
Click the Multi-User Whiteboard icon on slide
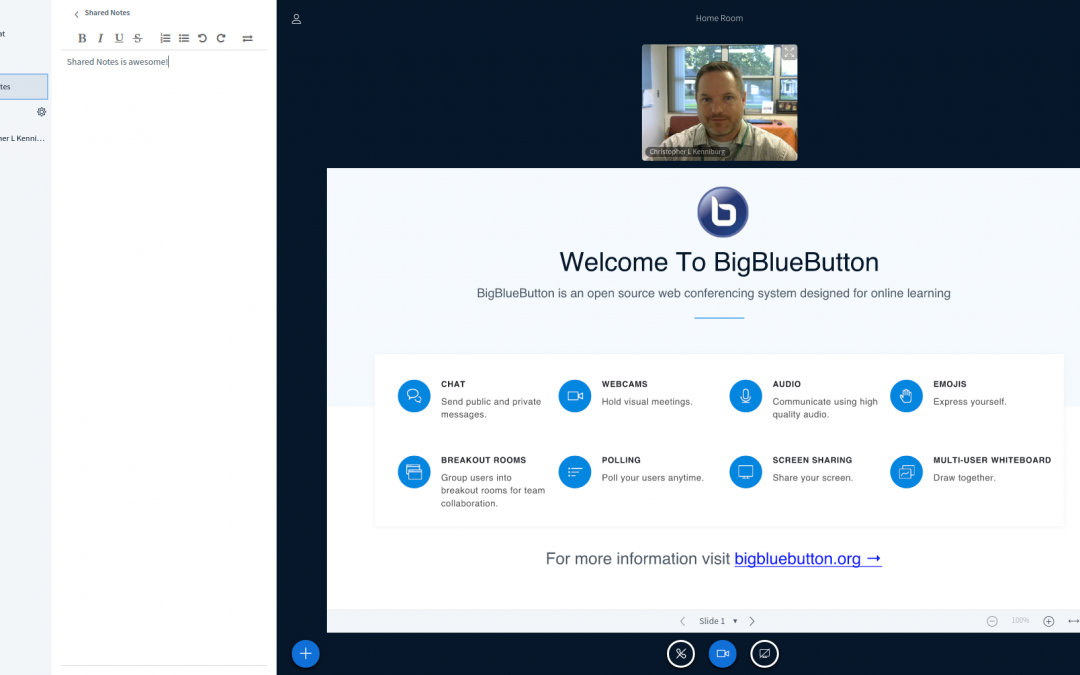tap(906, 472)
